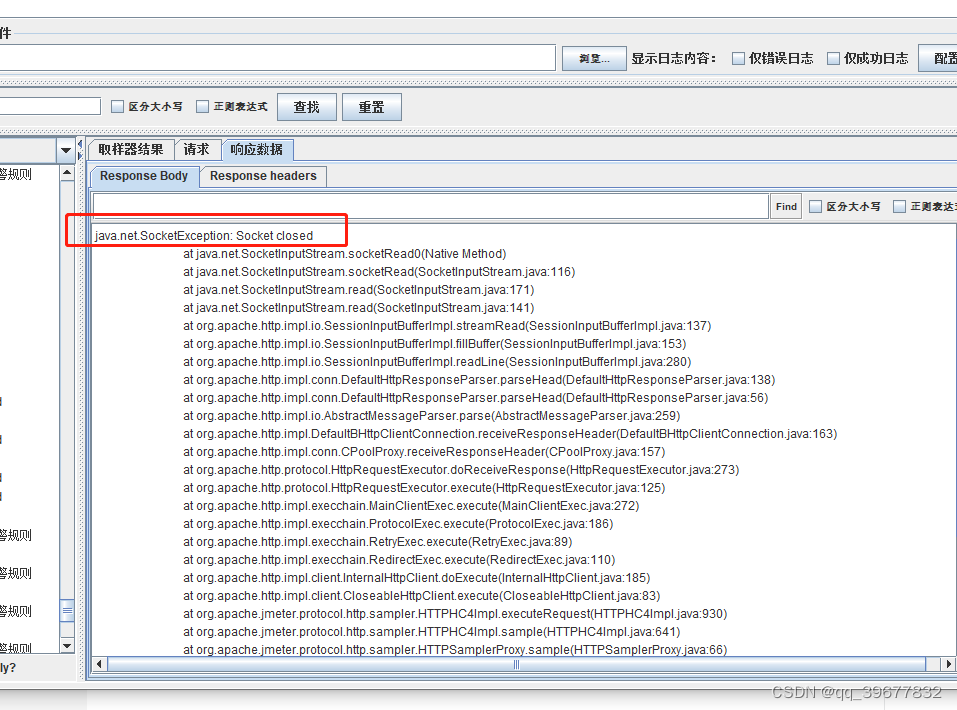The height and width of the screenshot is (710, 957).
Task: Click the HTTPHC4Impl.executeRequest stack line
Action: (455, 614)
